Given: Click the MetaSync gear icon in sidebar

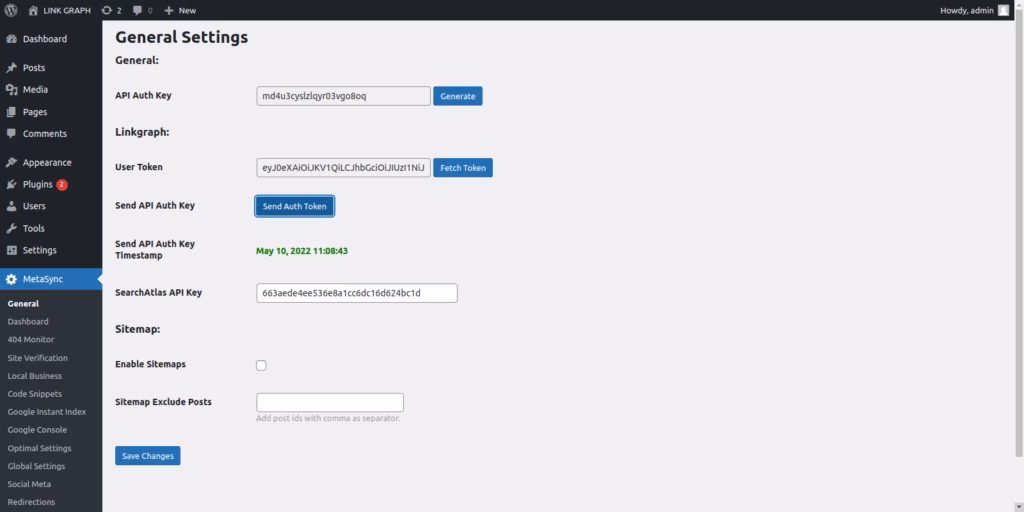Looking at the screenshot, I should [x=12, y=279].
